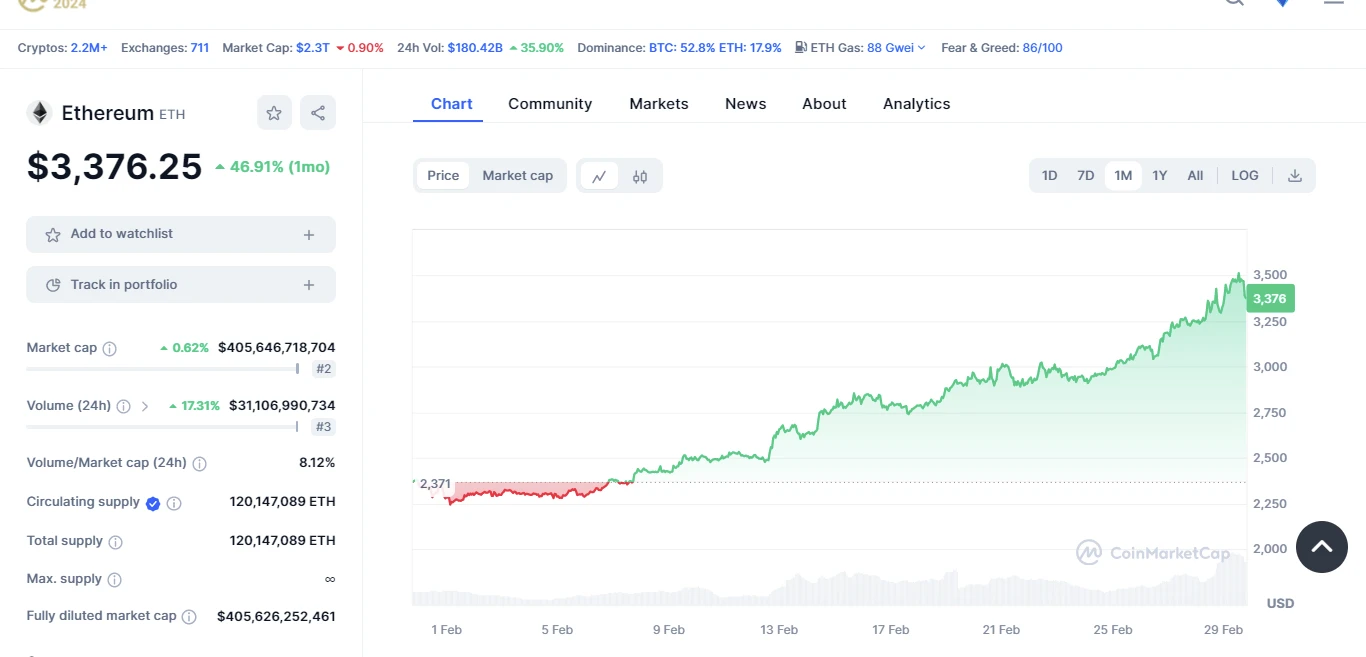Open info tooltip for Volume (24h)

(x=123, y=407)
